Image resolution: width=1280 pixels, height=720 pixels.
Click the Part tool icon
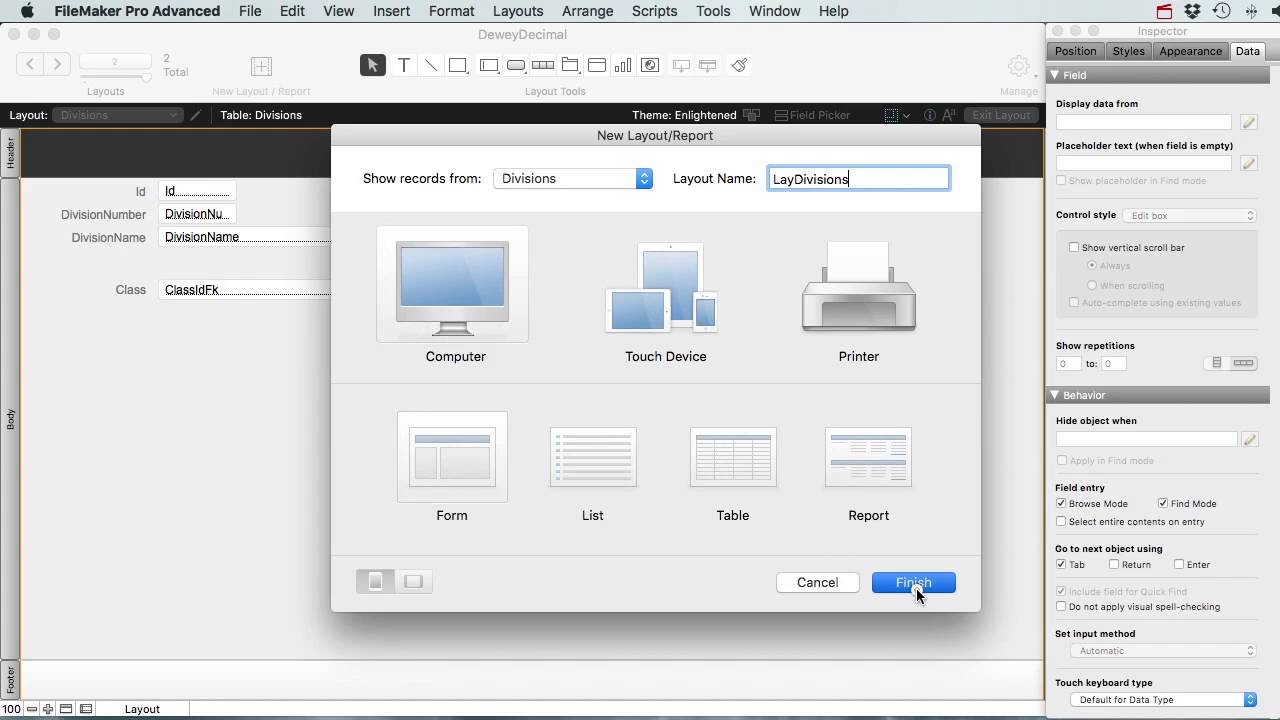tap(708, 65)
